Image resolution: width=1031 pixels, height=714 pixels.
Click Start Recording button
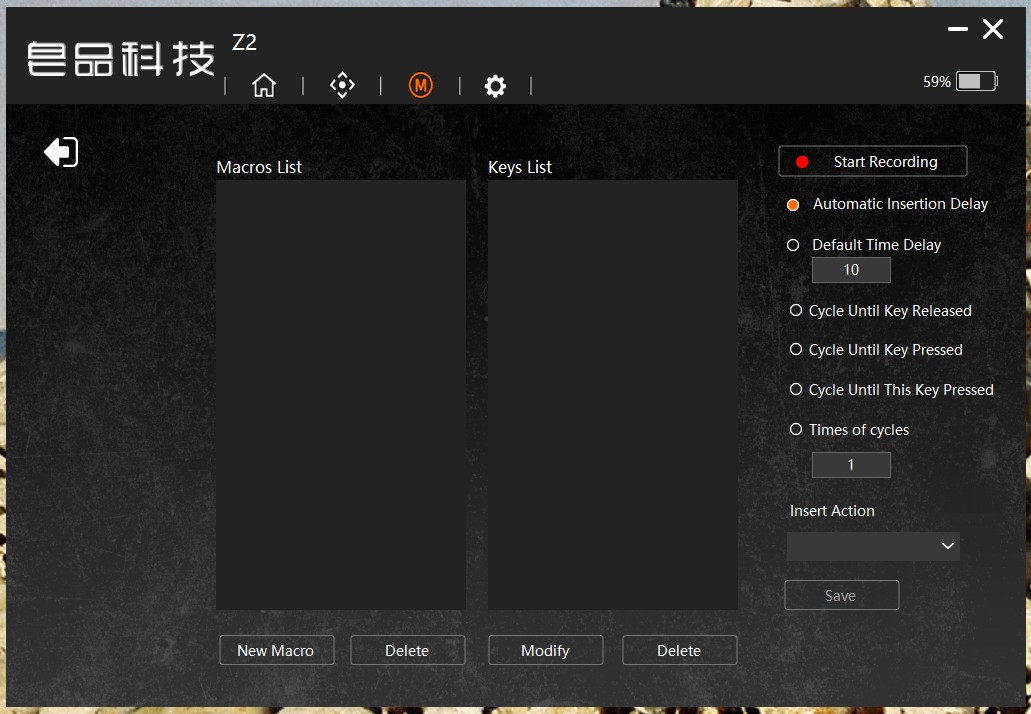tap(873, 161)
